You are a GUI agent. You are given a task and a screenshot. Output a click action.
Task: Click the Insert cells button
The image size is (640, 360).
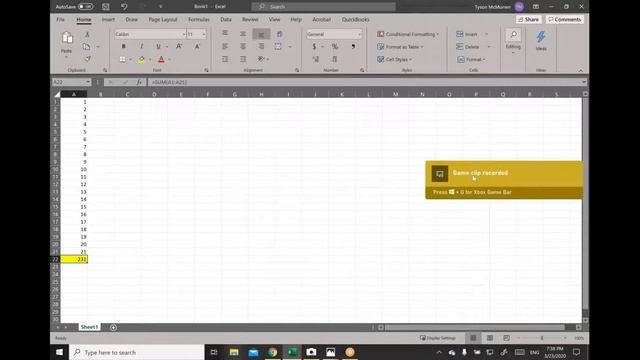coord(467,34)
